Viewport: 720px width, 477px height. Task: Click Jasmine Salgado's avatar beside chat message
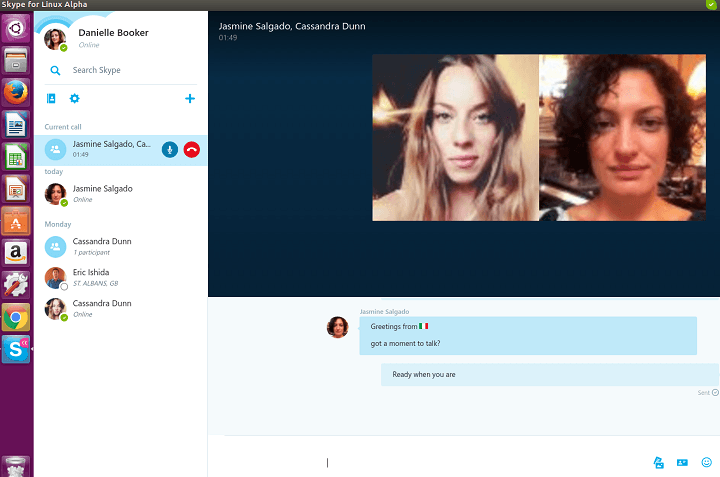click(x=338, y=327)
